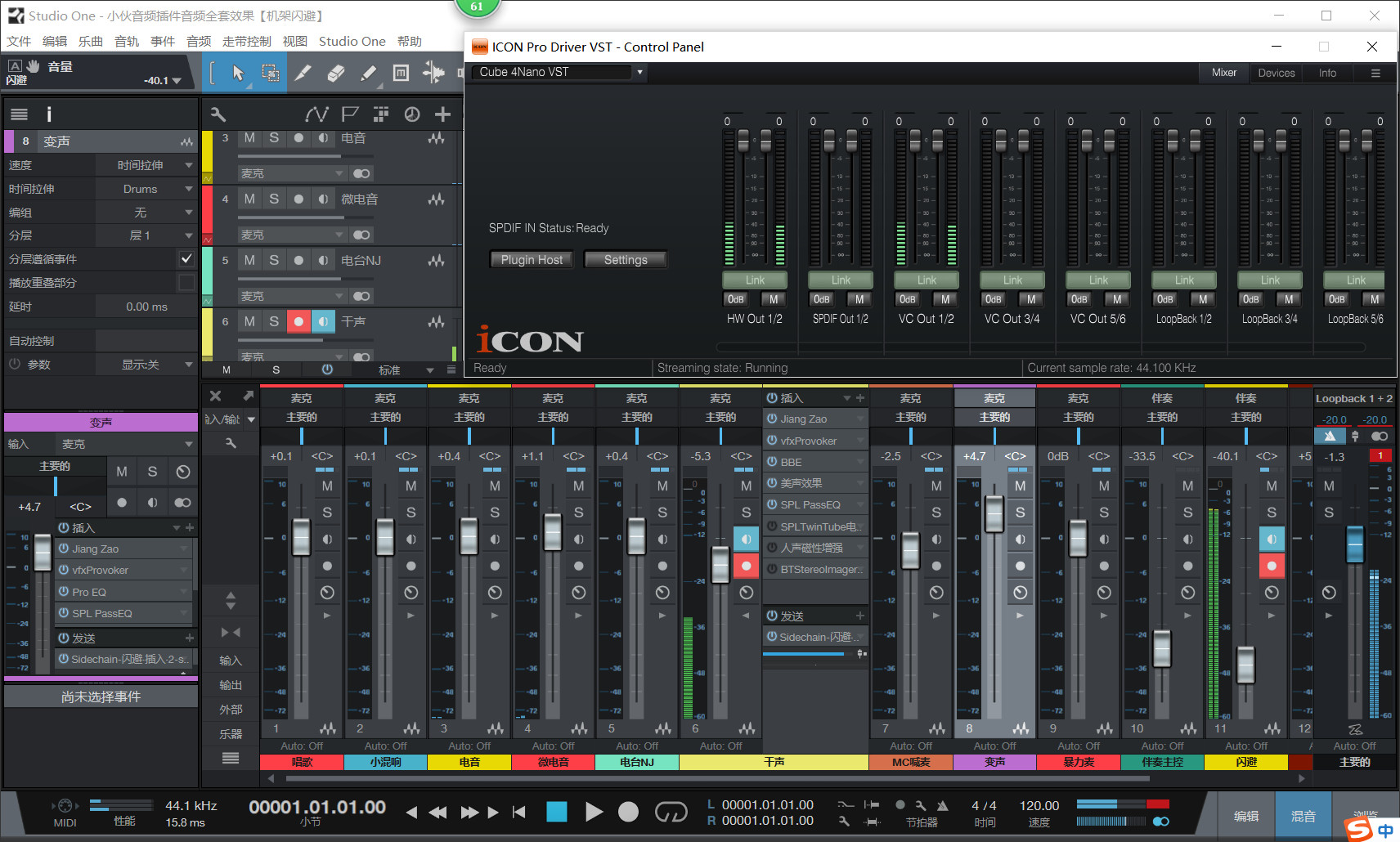Mute HW Out 1/2 in ICON panel
The width and height of the screenshot is (1400, 842).
tap(774, 299)
